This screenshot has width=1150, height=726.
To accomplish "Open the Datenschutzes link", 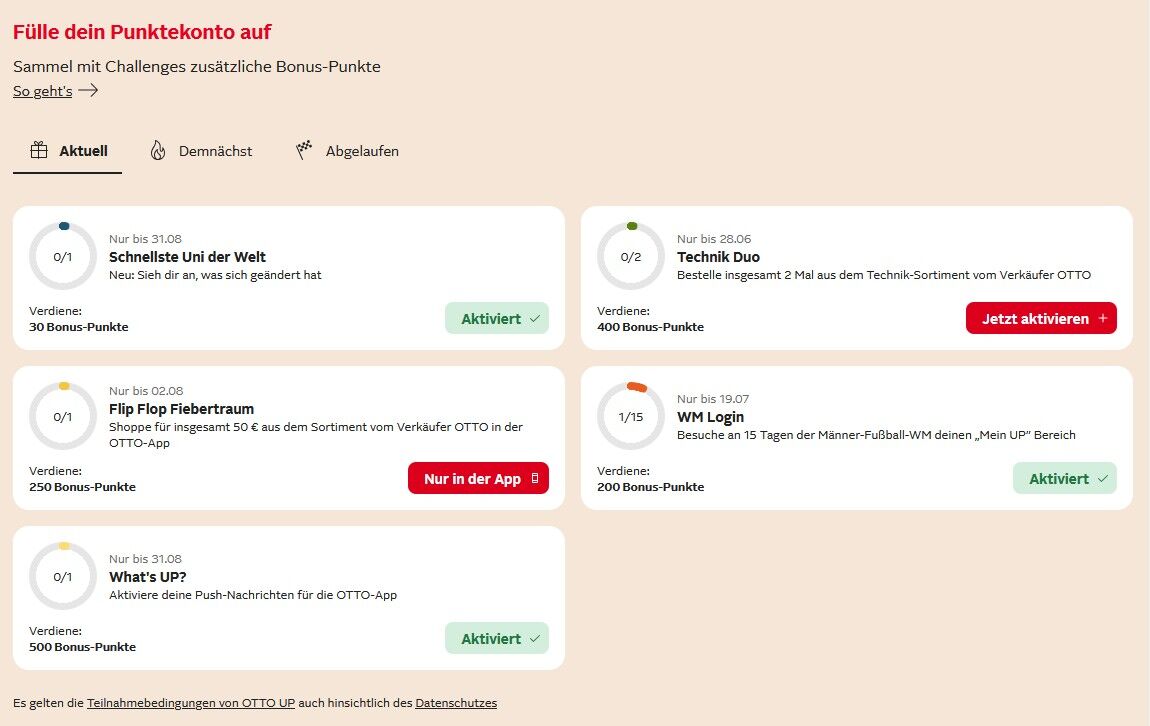I will coord(456,703).
